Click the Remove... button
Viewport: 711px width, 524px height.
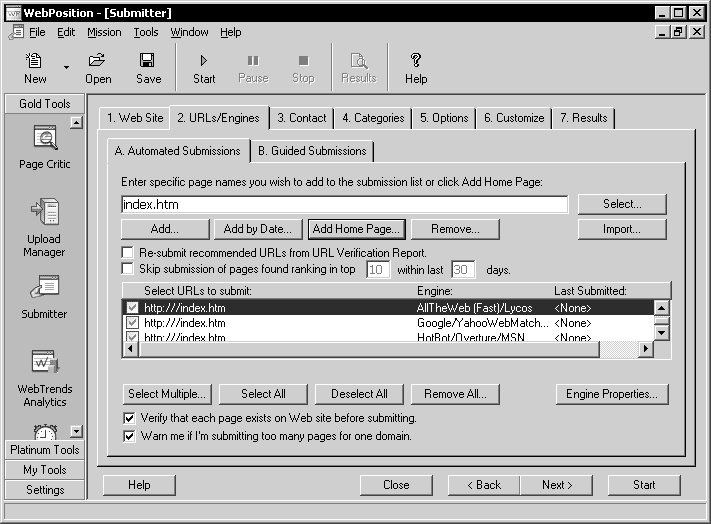coord(455,229)
